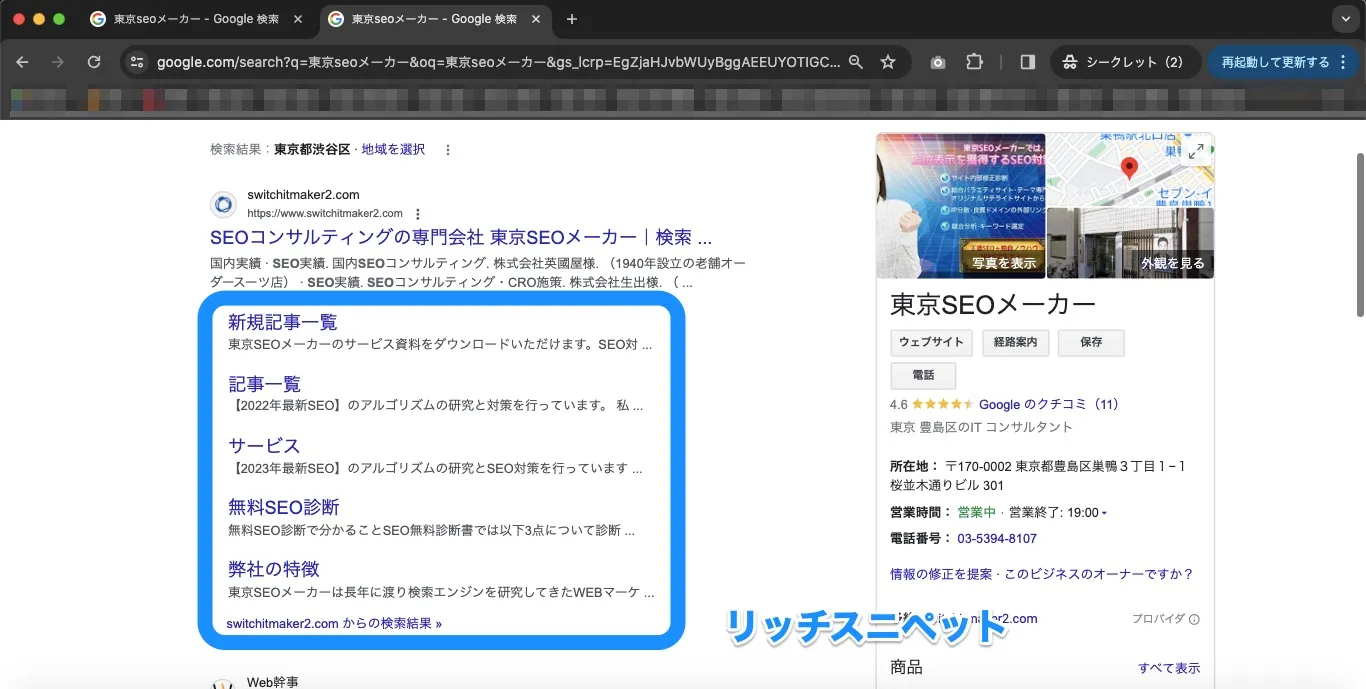Click すべて表示 link beside 商品
Viewport: 1366px width, 689px height.
click(x=1169, y=668)
